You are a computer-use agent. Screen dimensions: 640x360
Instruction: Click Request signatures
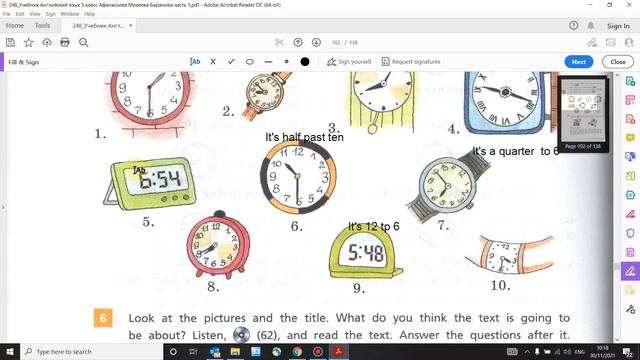click(x=411, y=62)
